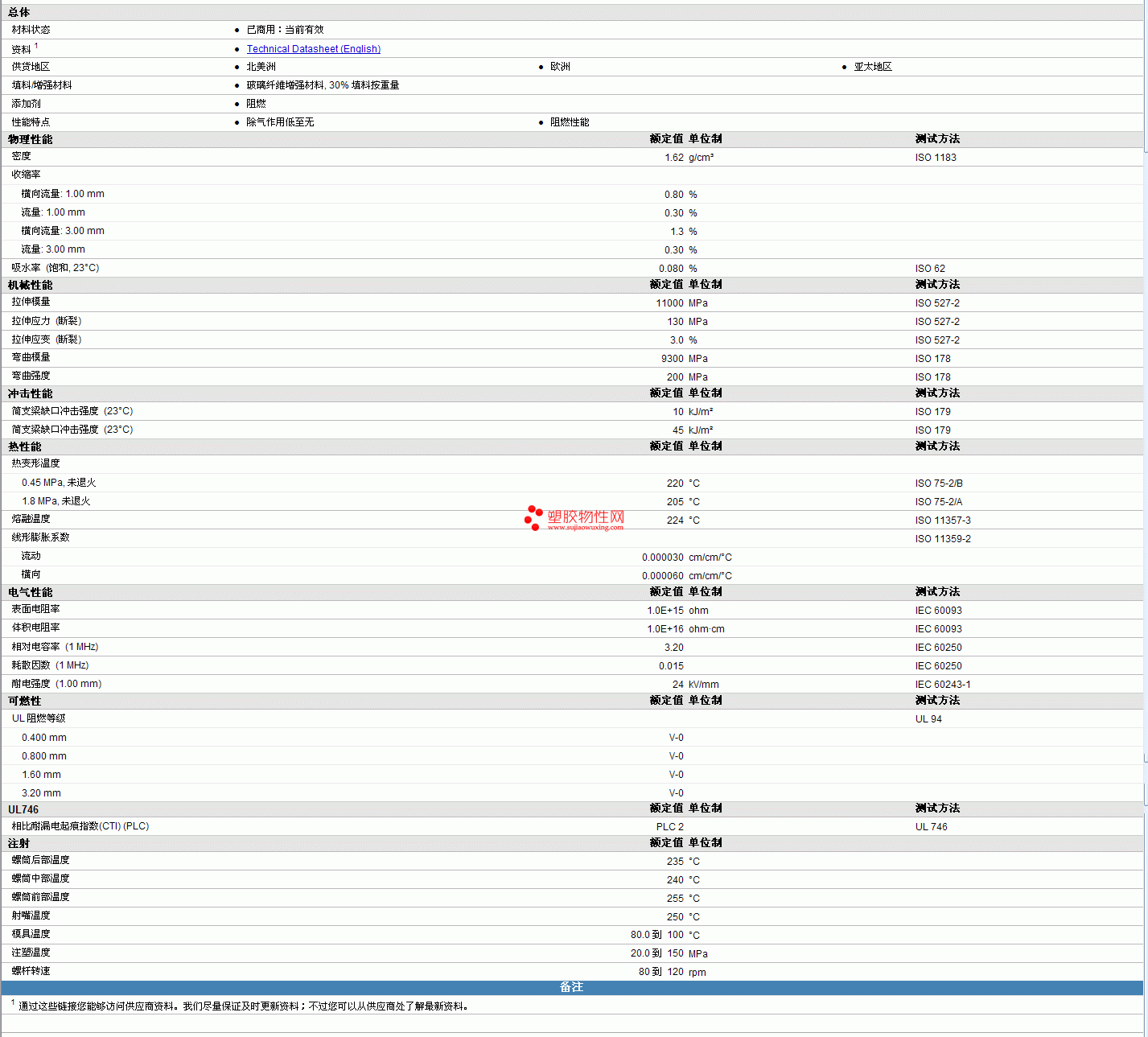
Task: Click the UL 阻燃等级 row label
Action: click(39, 718)
